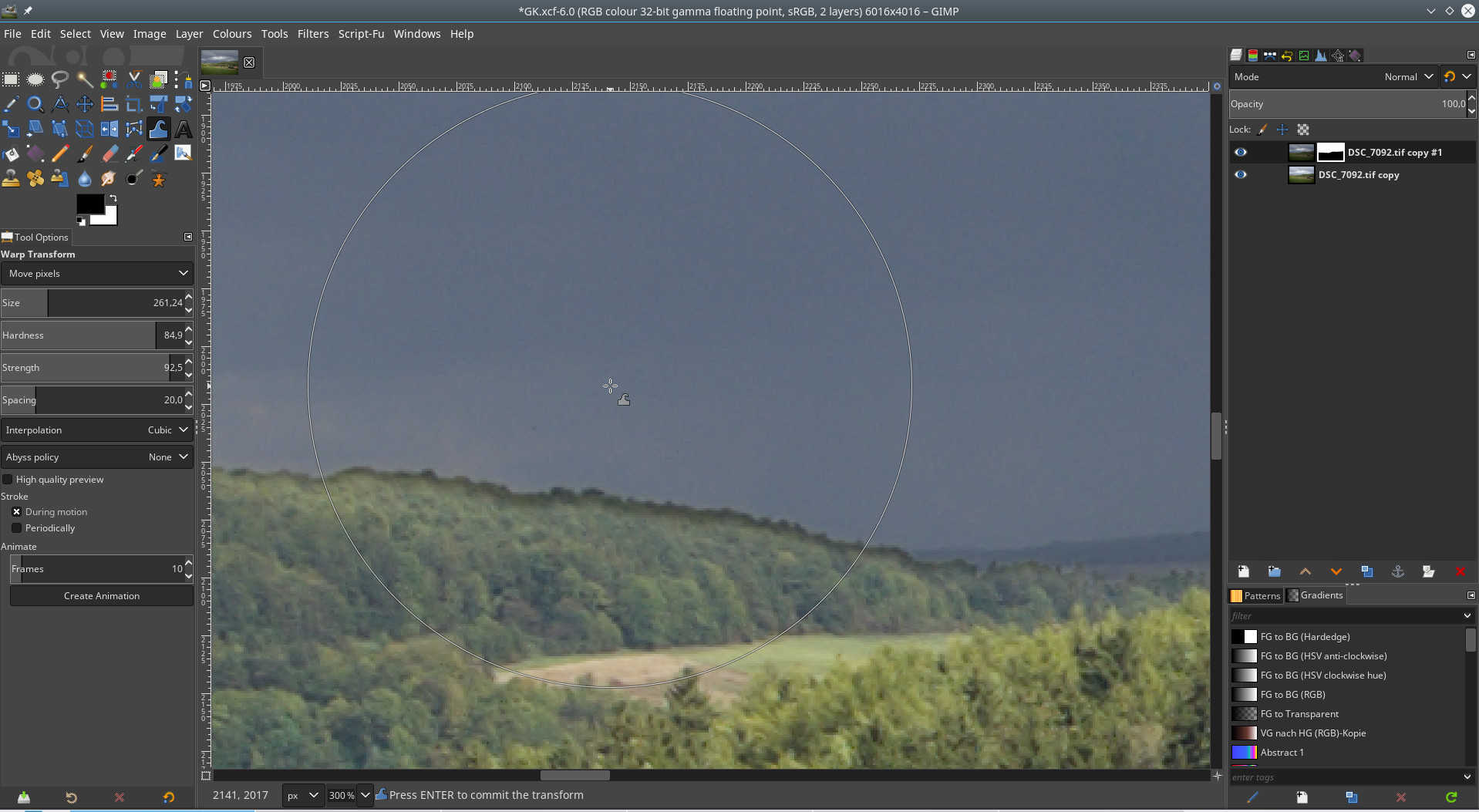This screenshot has width=1479, height=812.
Task: Click the foreground black colour swatch
Action: (90, 204)
